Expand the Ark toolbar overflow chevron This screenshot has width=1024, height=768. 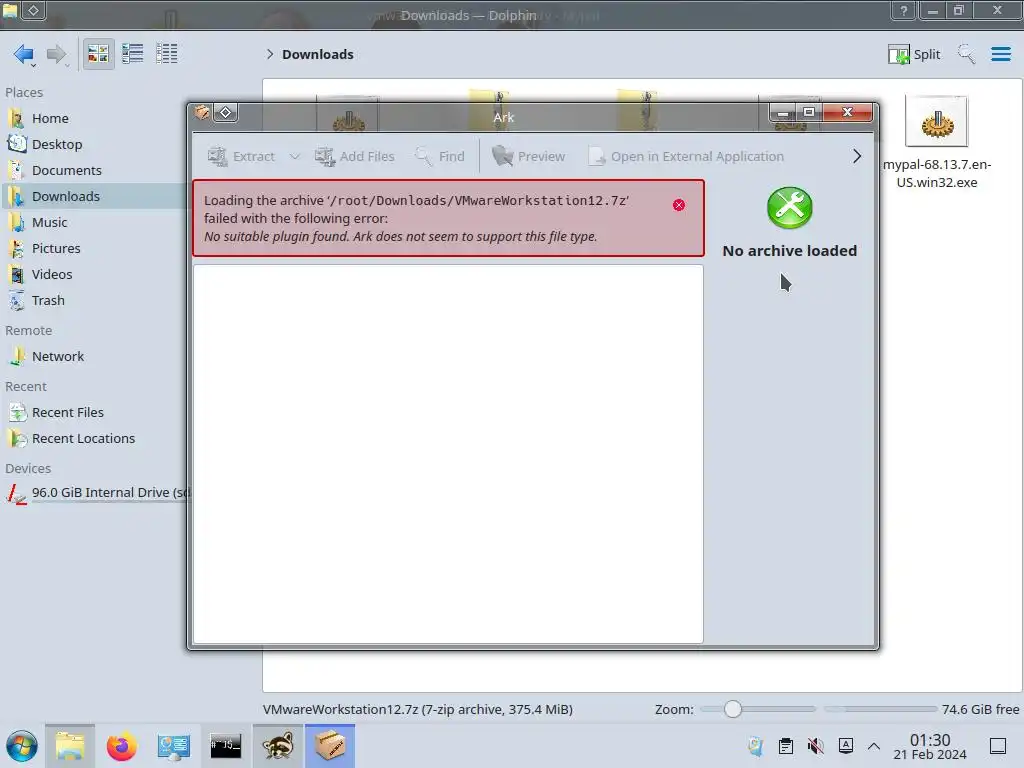[857, 157]
